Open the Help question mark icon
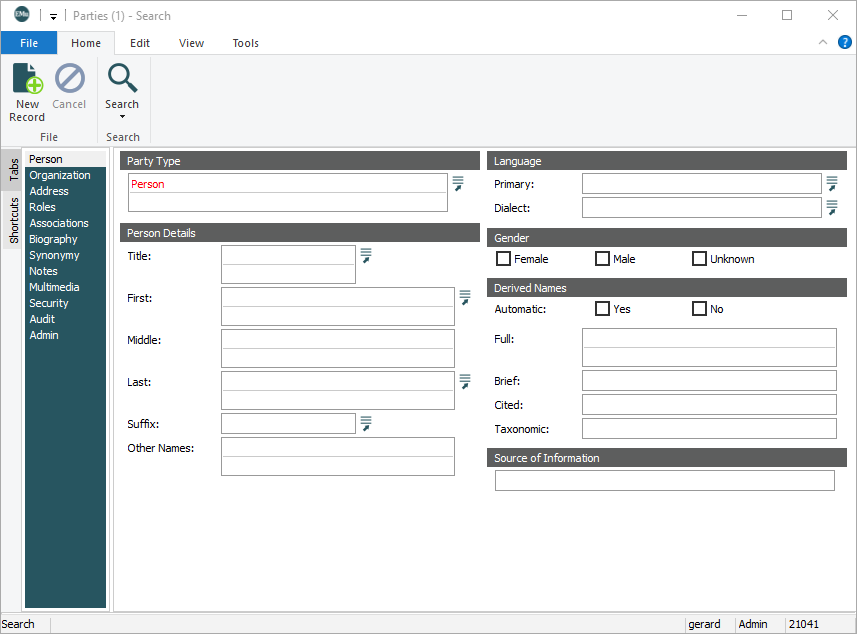The width and height of the screenshot is (857, 634). [x=844, y=42]
